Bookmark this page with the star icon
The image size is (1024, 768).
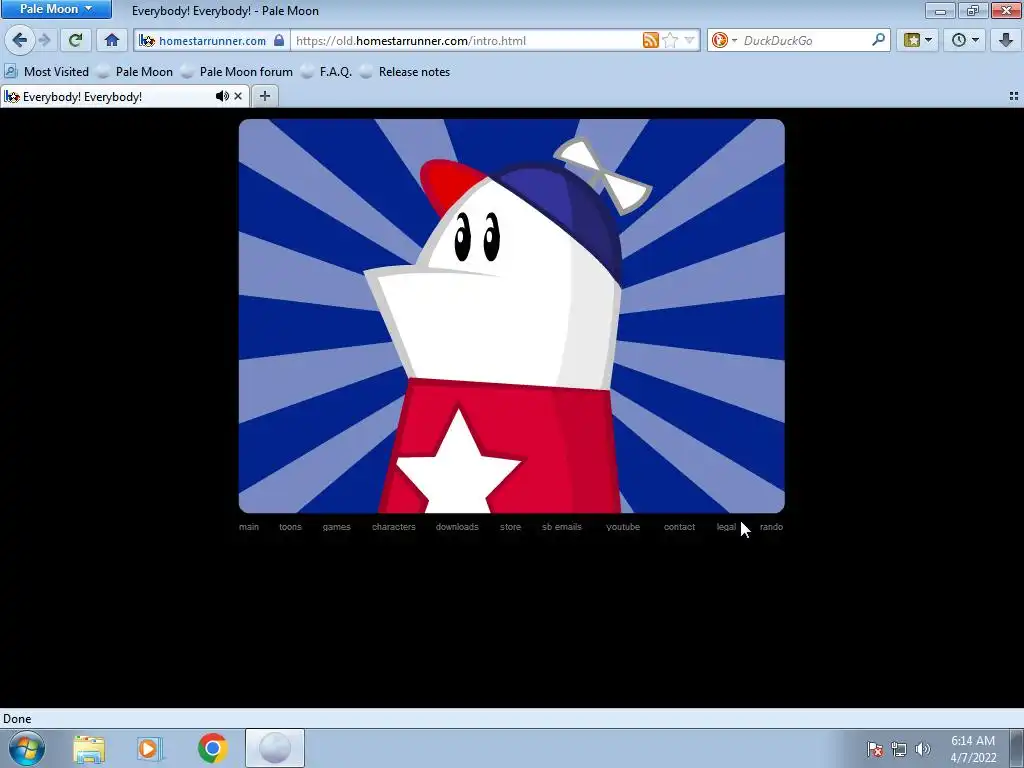point(670,40)
